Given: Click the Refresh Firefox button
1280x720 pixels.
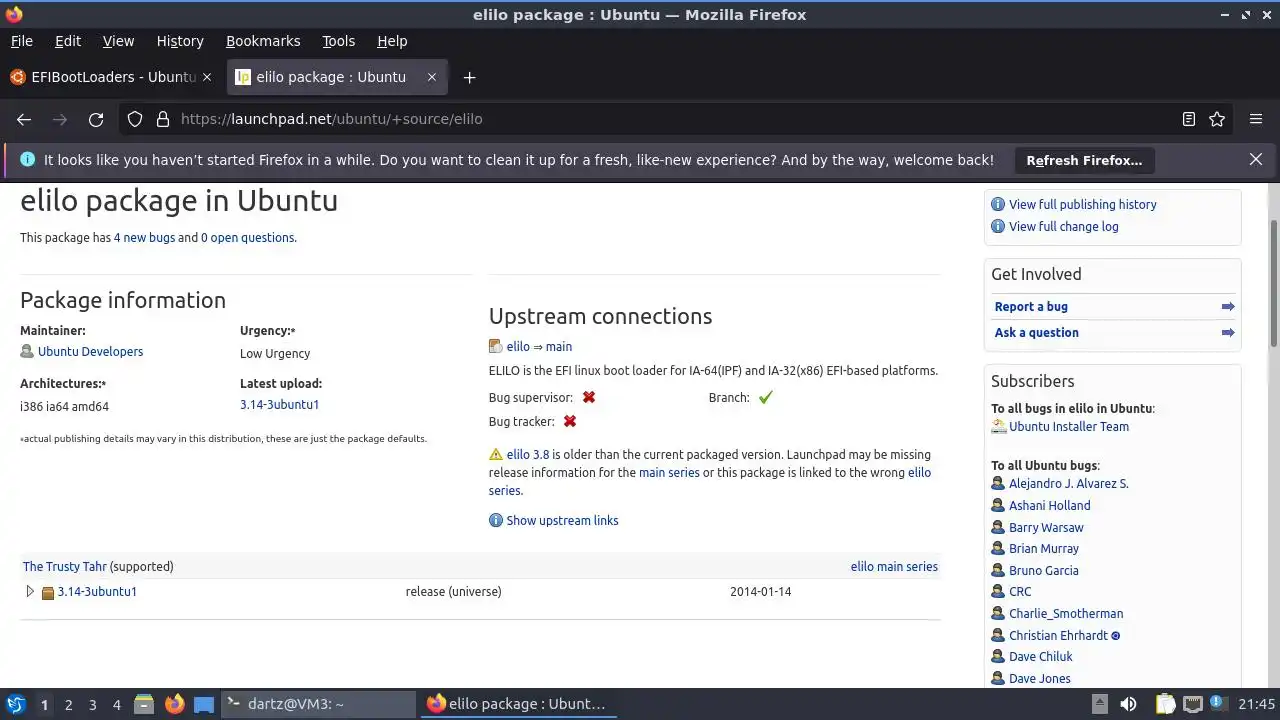Looking at the screenshot, I should [1084, 160].
